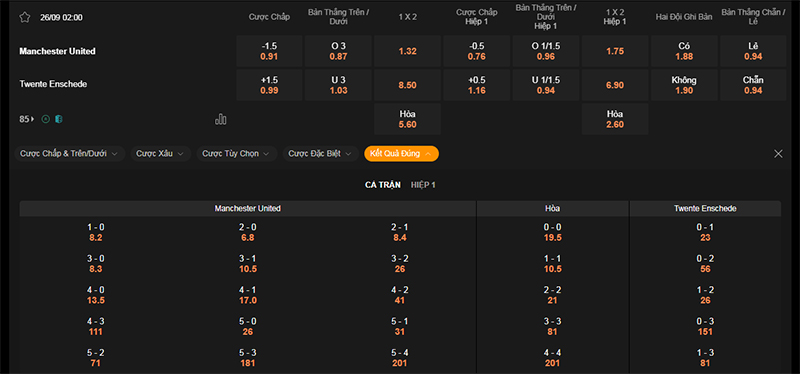Image resolution: width=800 pixels, height=374 pixels.
Task: Select first-half draw Hòa 2.60
Action: pos(615,119)
